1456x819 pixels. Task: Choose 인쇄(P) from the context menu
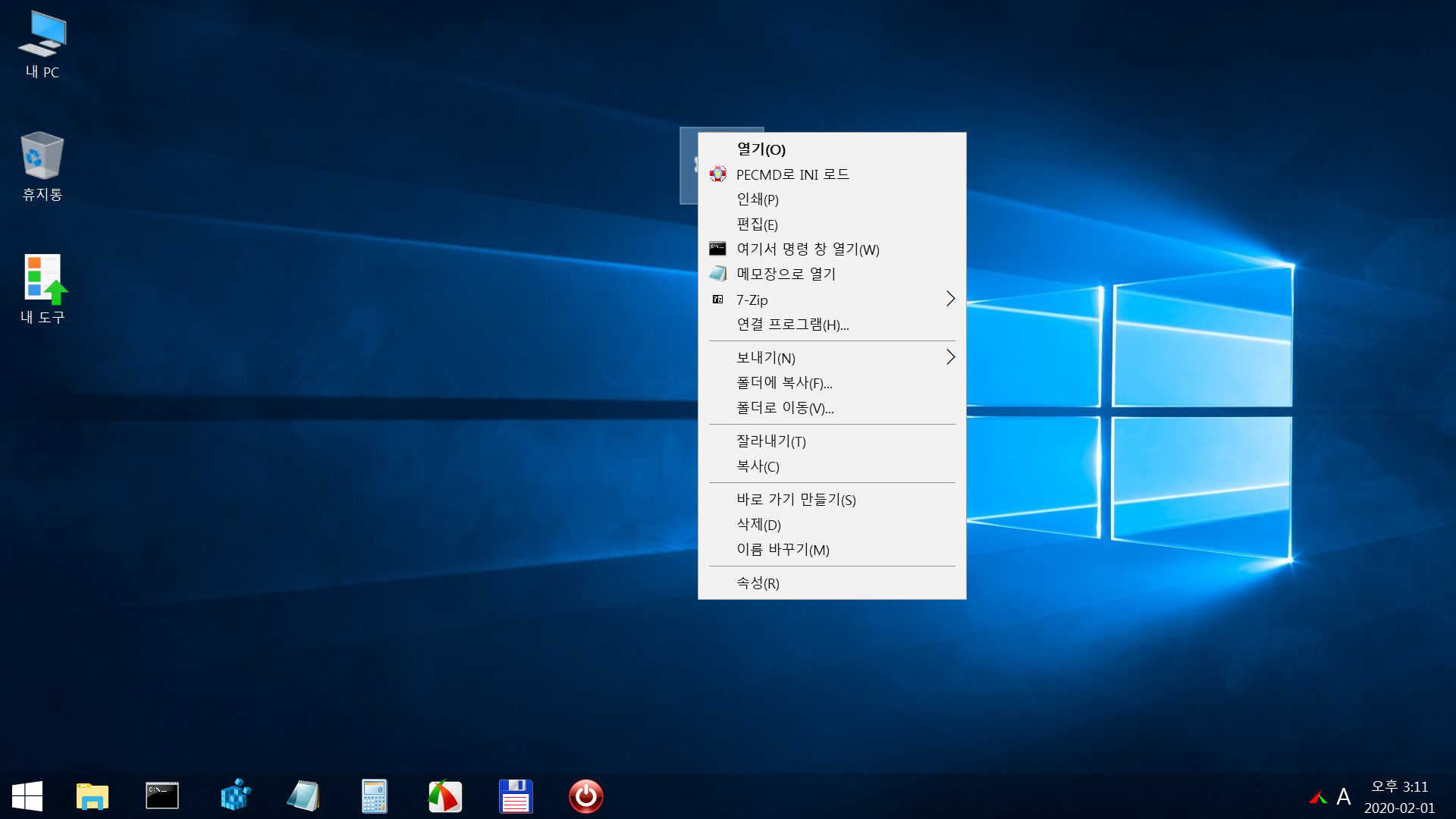(x=832, y=199)
